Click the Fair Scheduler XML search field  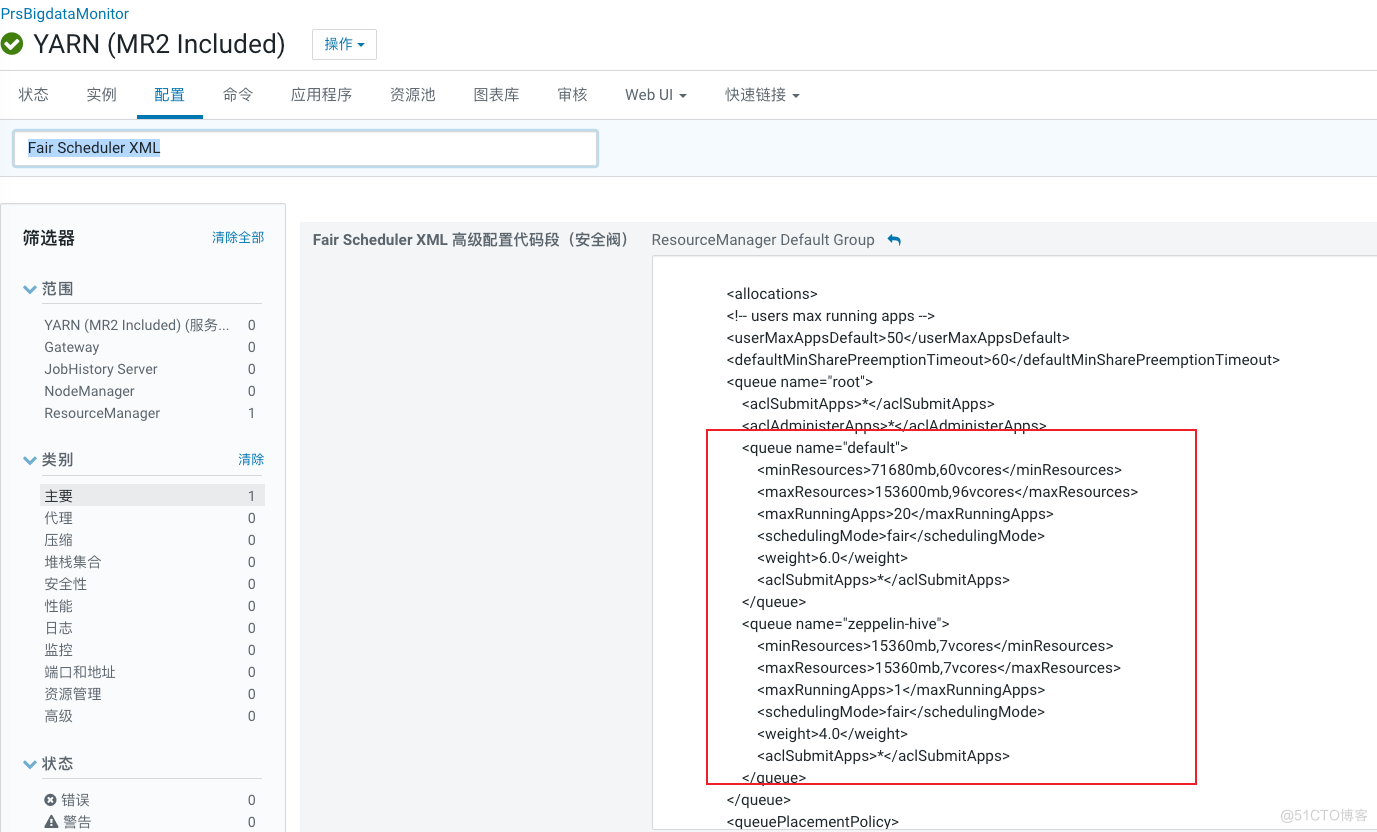pos(305,147)
